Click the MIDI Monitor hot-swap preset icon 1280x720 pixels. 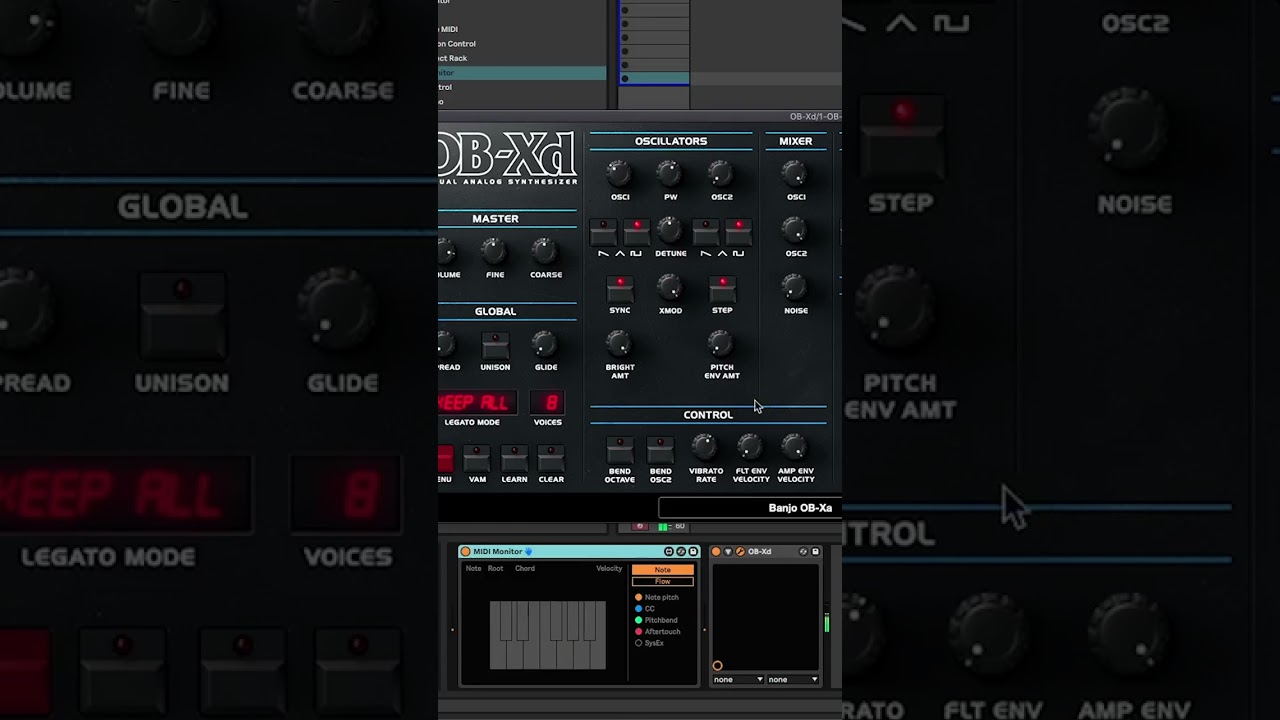[681, 552]
